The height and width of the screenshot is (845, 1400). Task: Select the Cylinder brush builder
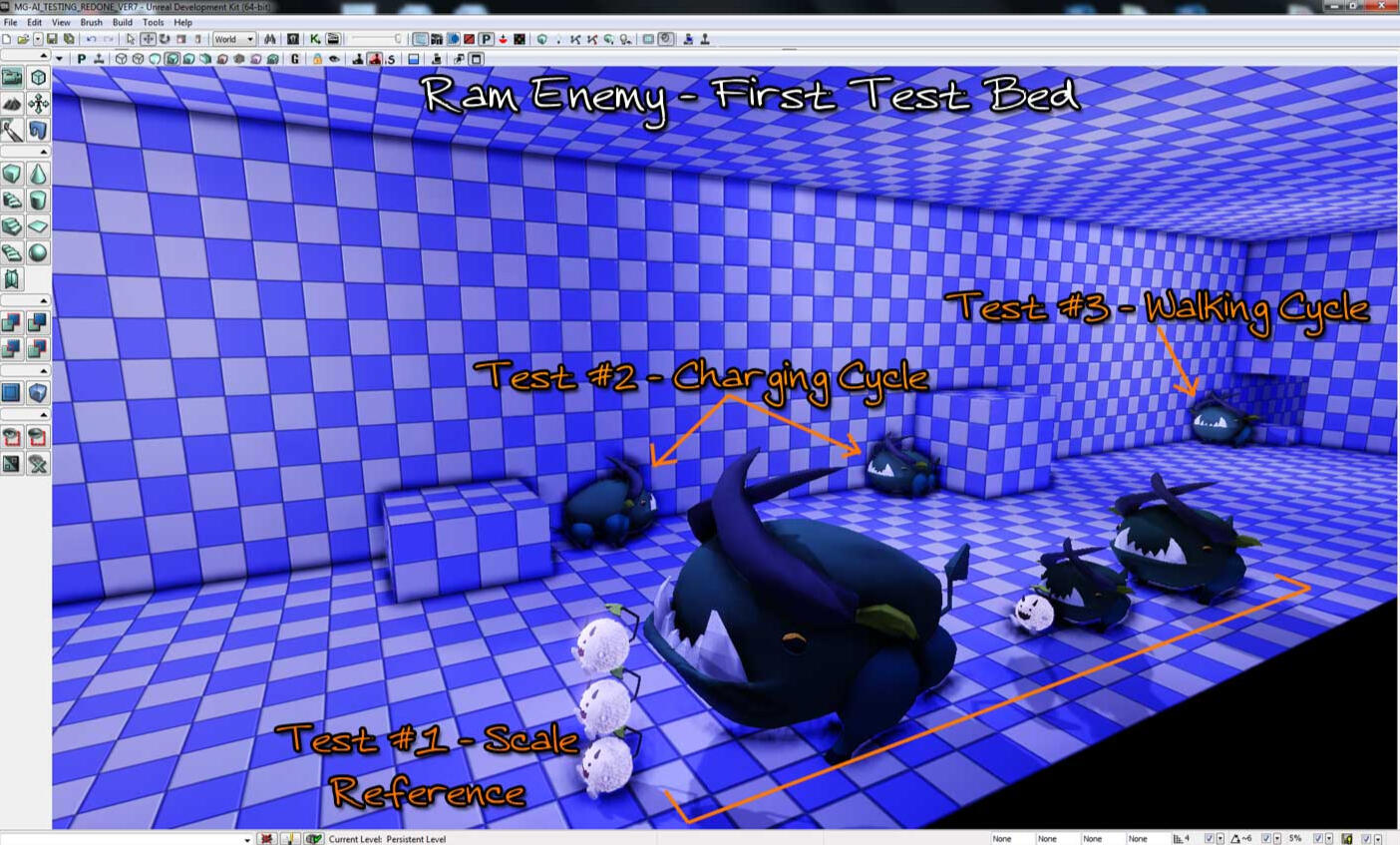(38, 201)
